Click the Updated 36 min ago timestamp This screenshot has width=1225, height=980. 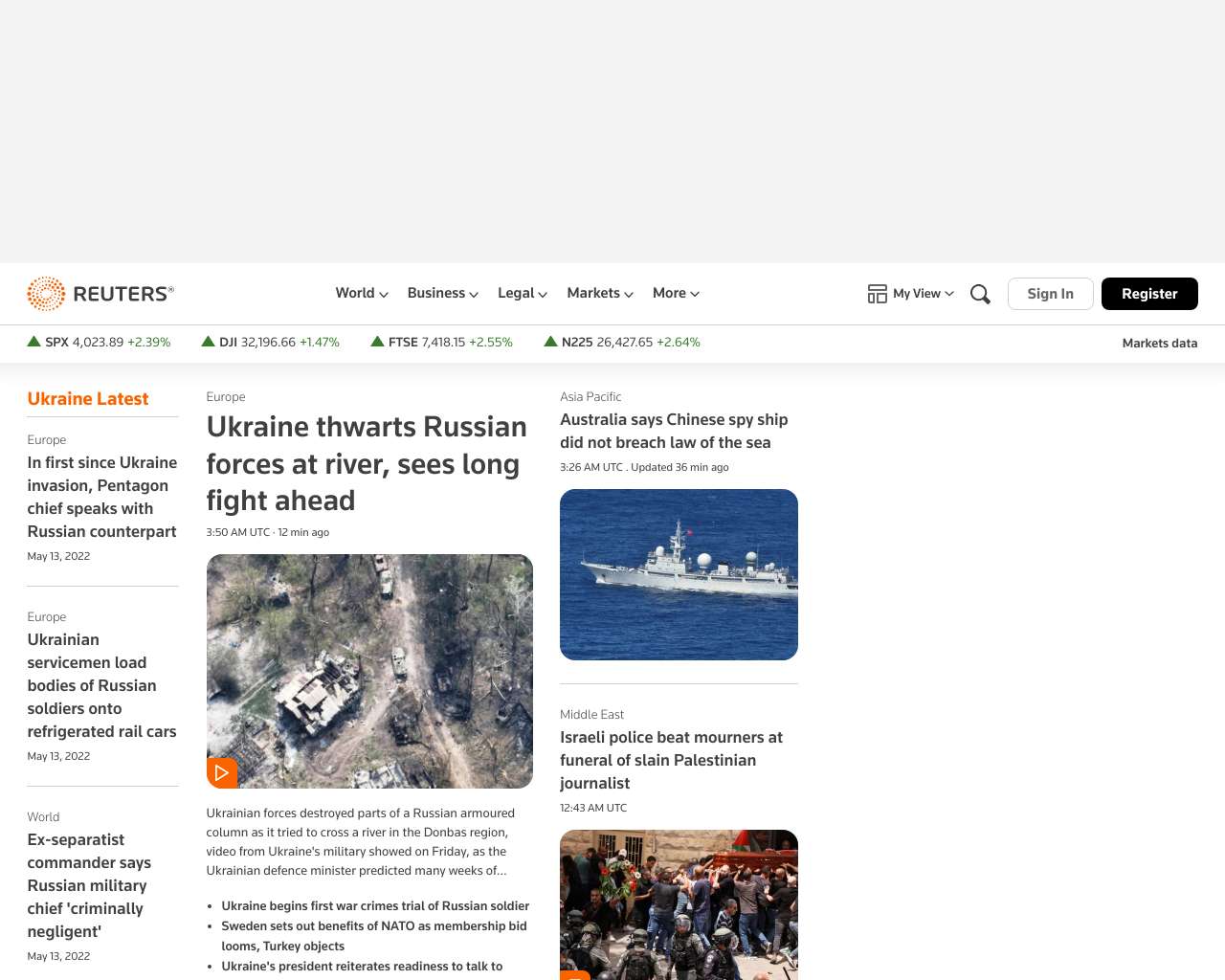point(679,467)
